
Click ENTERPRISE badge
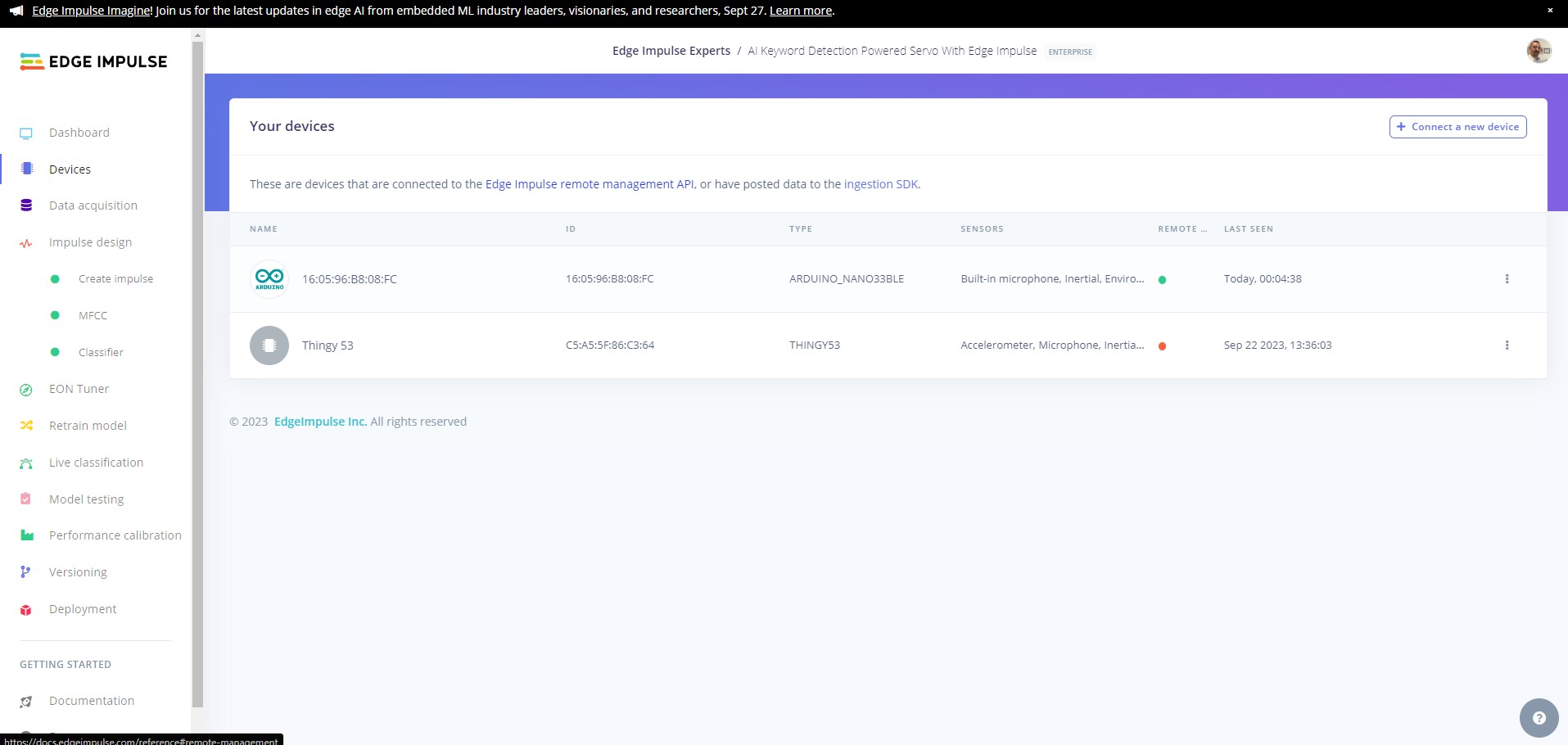coord(1070,52)
